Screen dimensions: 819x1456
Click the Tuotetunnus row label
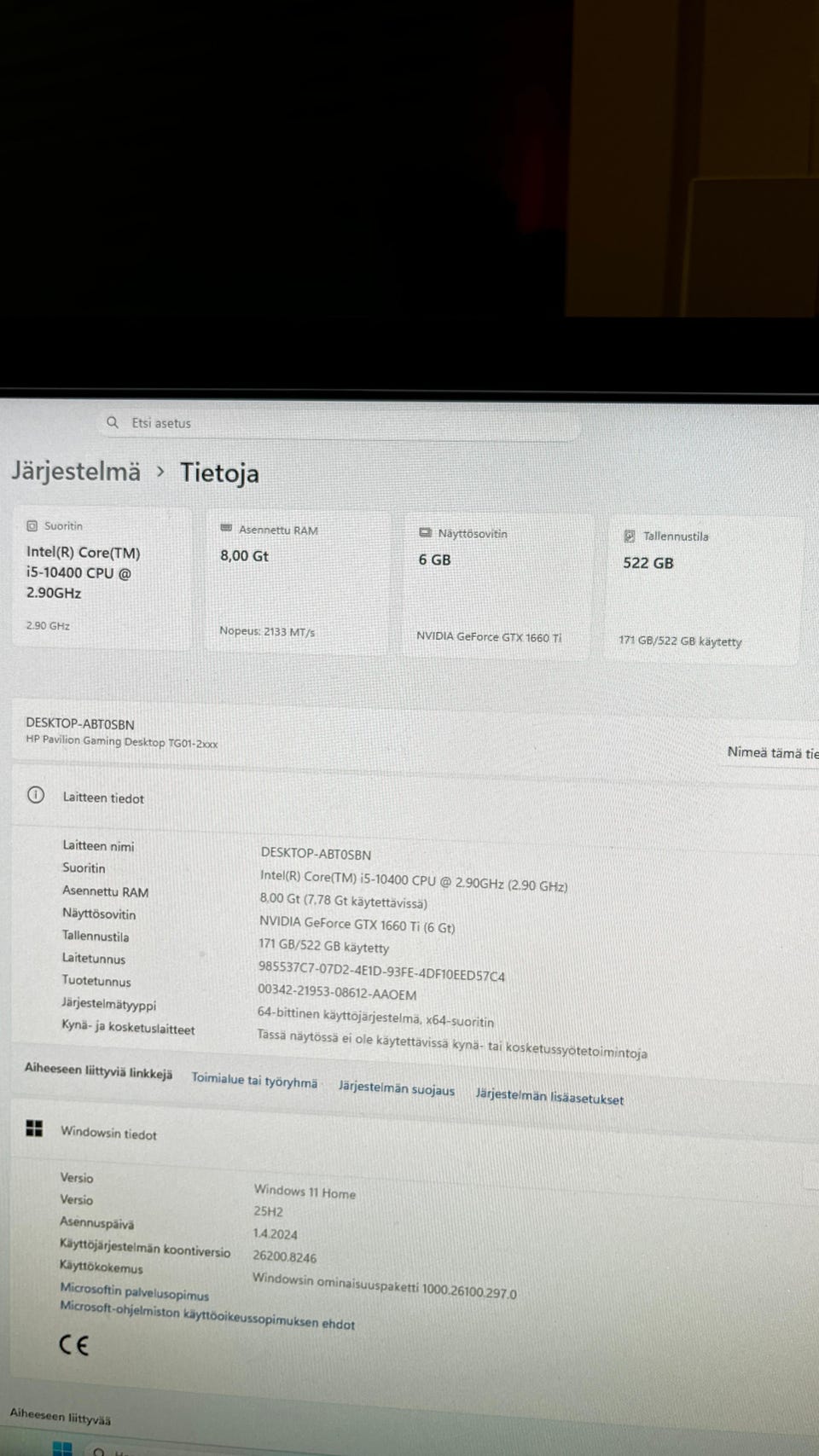click(x=96, y=980)
